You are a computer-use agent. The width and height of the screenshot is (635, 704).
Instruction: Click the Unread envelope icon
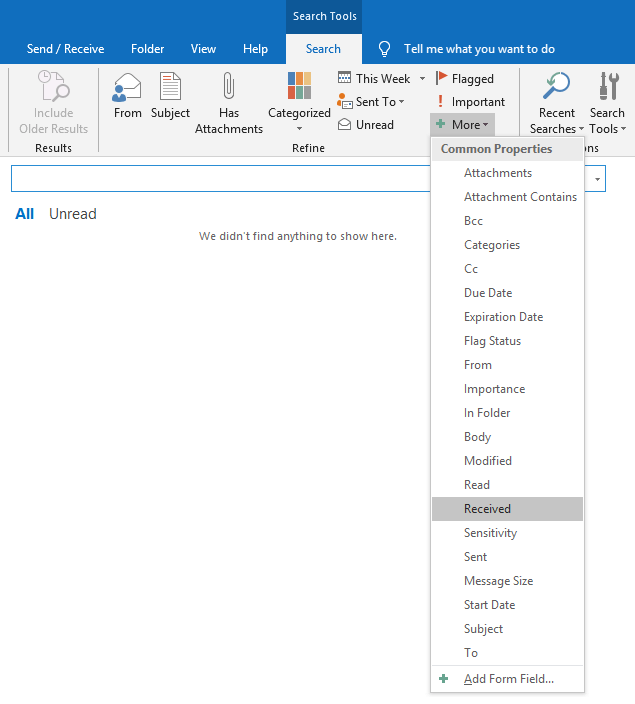click(344, 124)
